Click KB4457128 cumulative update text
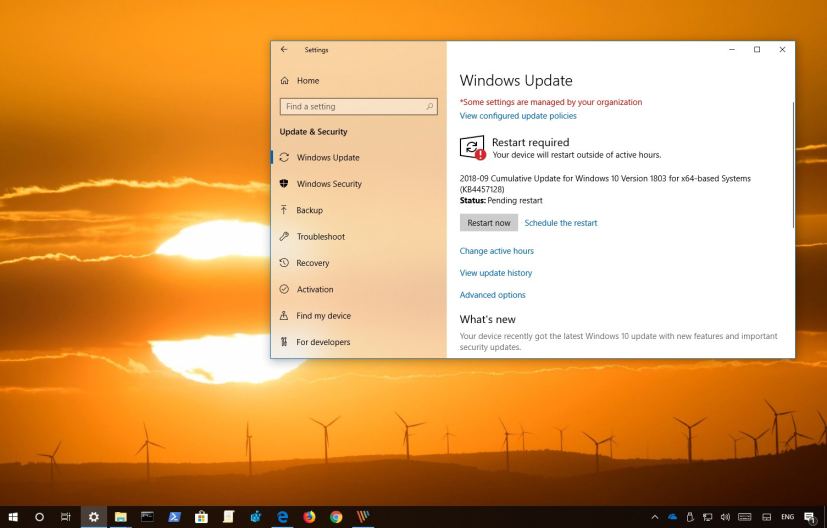 tap(605, 184)
